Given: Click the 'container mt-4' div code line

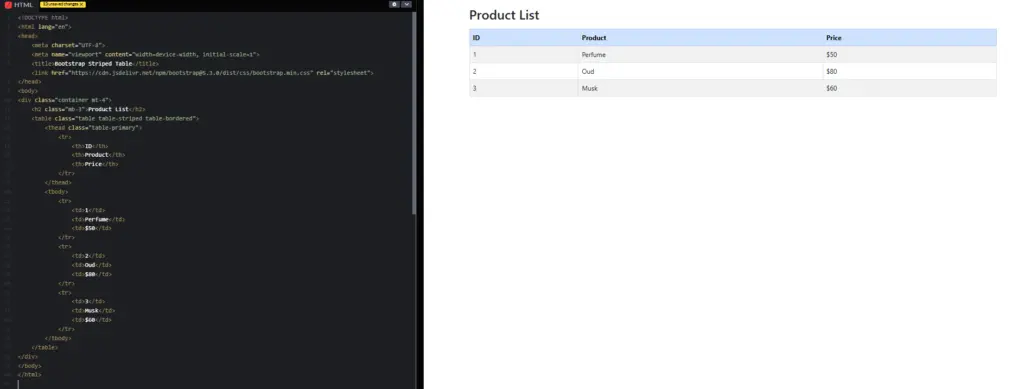Looking at the screenshot, I should click(x=65, y=101).
